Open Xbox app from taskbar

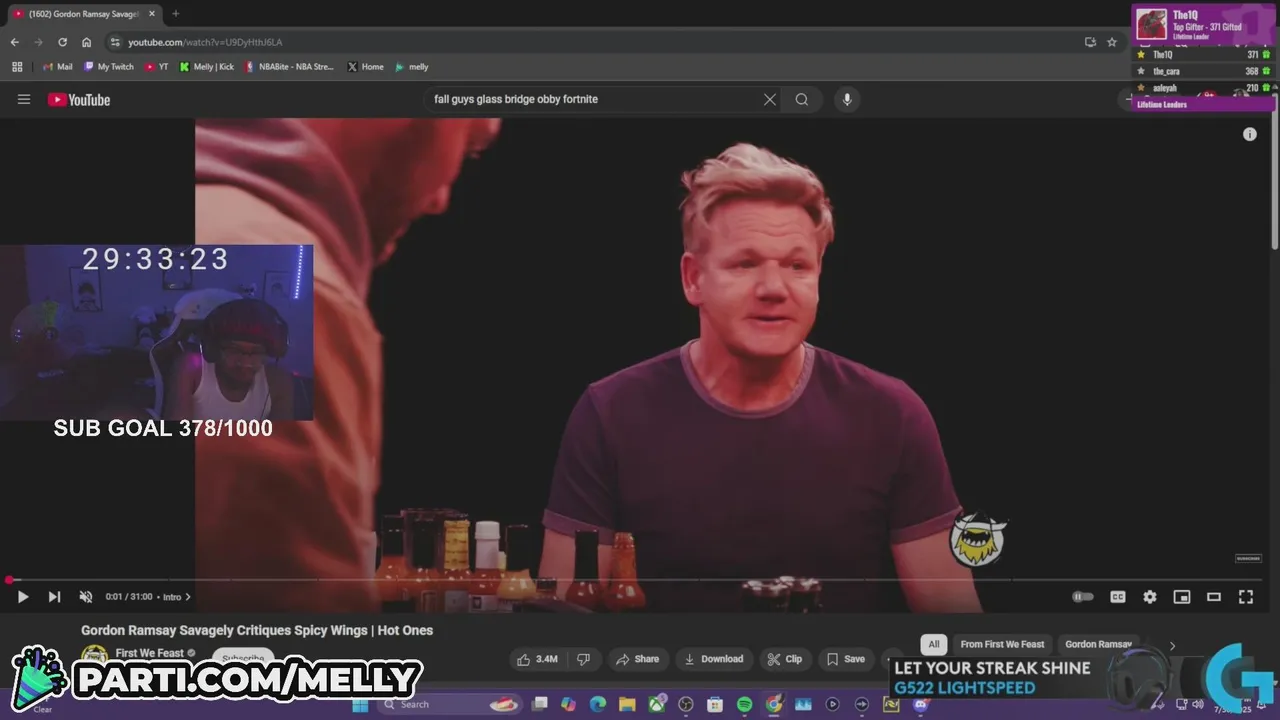(656, 704)
